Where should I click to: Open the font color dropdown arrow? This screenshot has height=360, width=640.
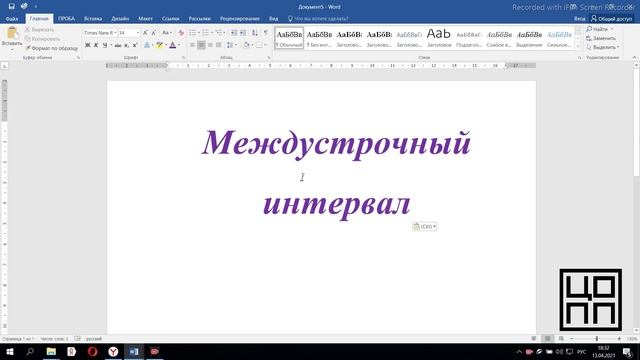(179, 45)
